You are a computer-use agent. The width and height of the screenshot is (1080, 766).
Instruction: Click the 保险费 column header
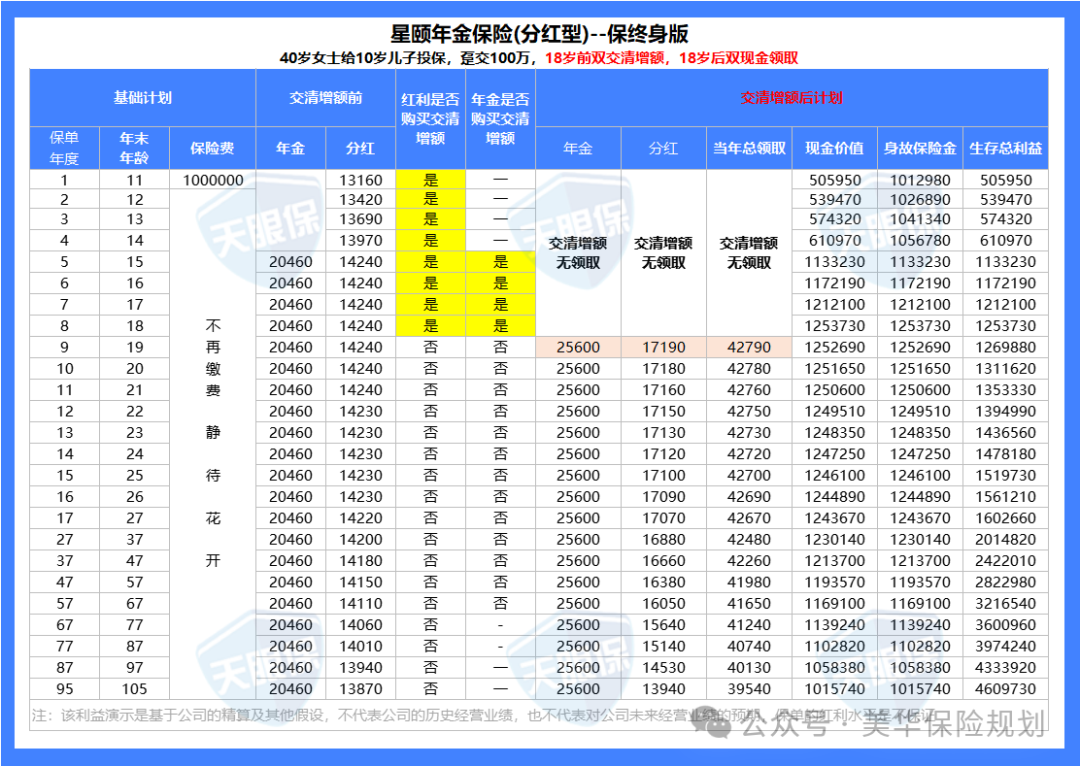click(213, 148)
